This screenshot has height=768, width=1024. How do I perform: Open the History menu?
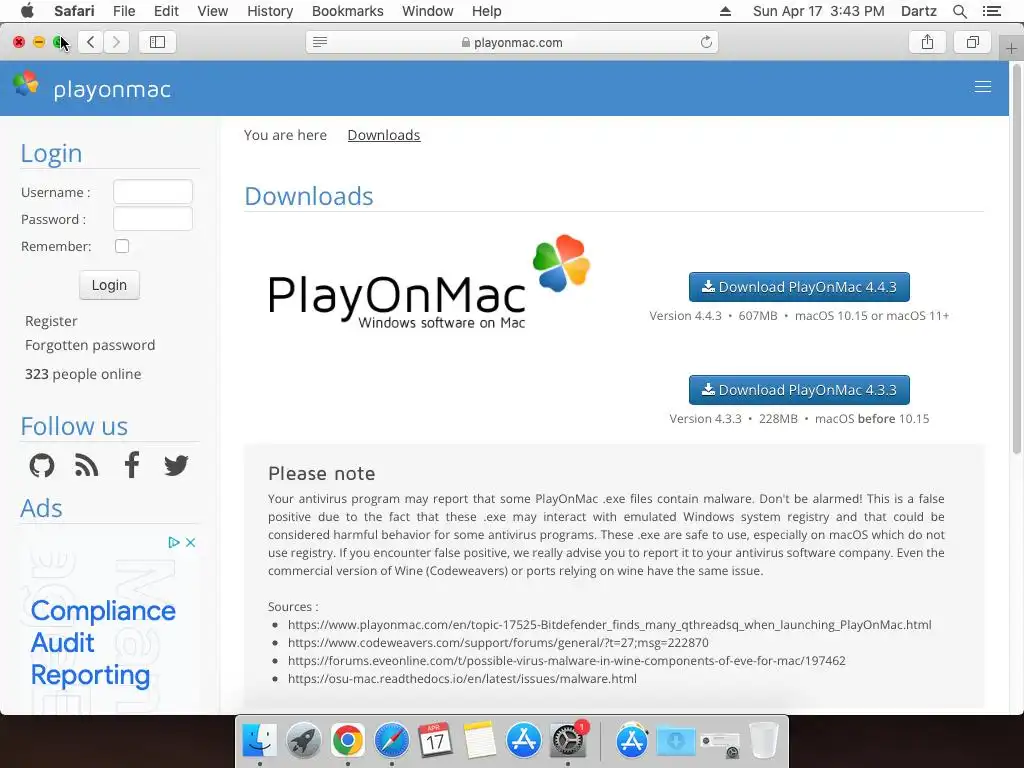pyautogui.click(x=270, y=11)
